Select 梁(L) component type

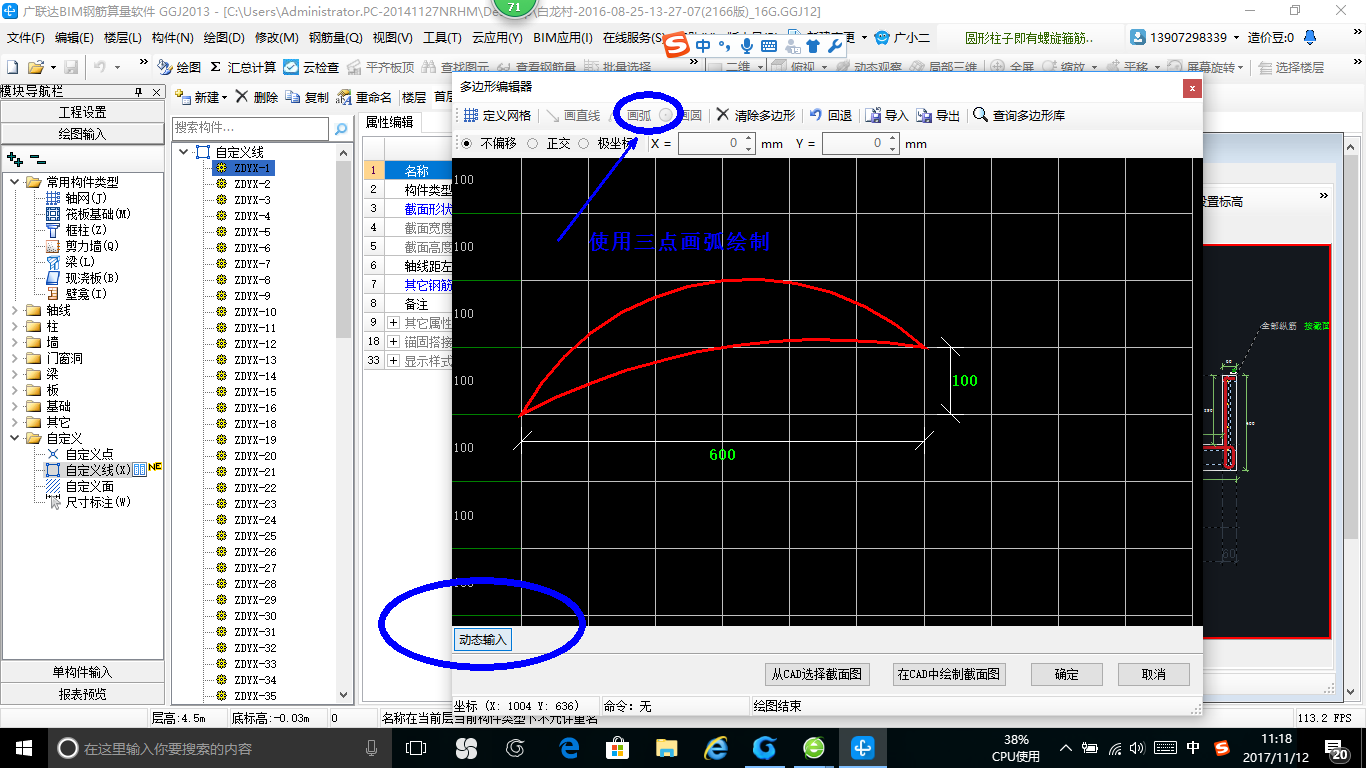click(x=70, y=262)
